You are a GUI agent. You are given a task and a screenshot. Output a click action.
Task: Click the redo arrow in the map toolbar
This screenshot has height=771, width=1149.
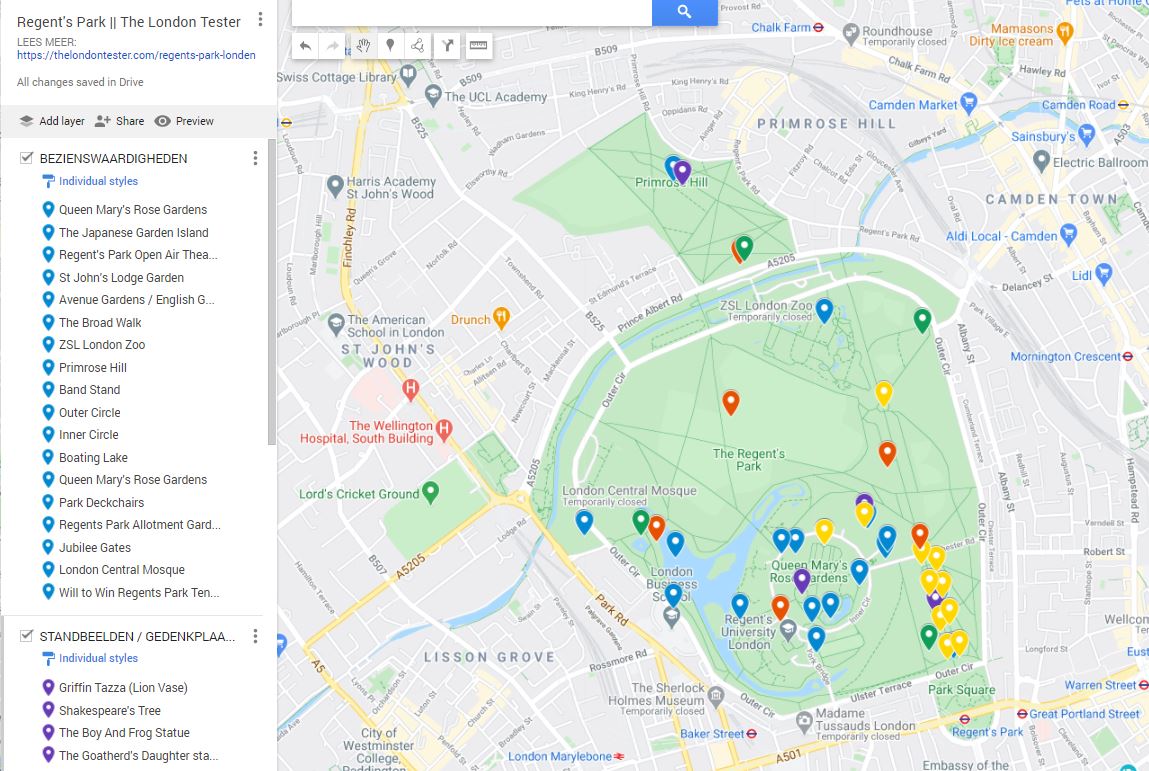(333, 46)
